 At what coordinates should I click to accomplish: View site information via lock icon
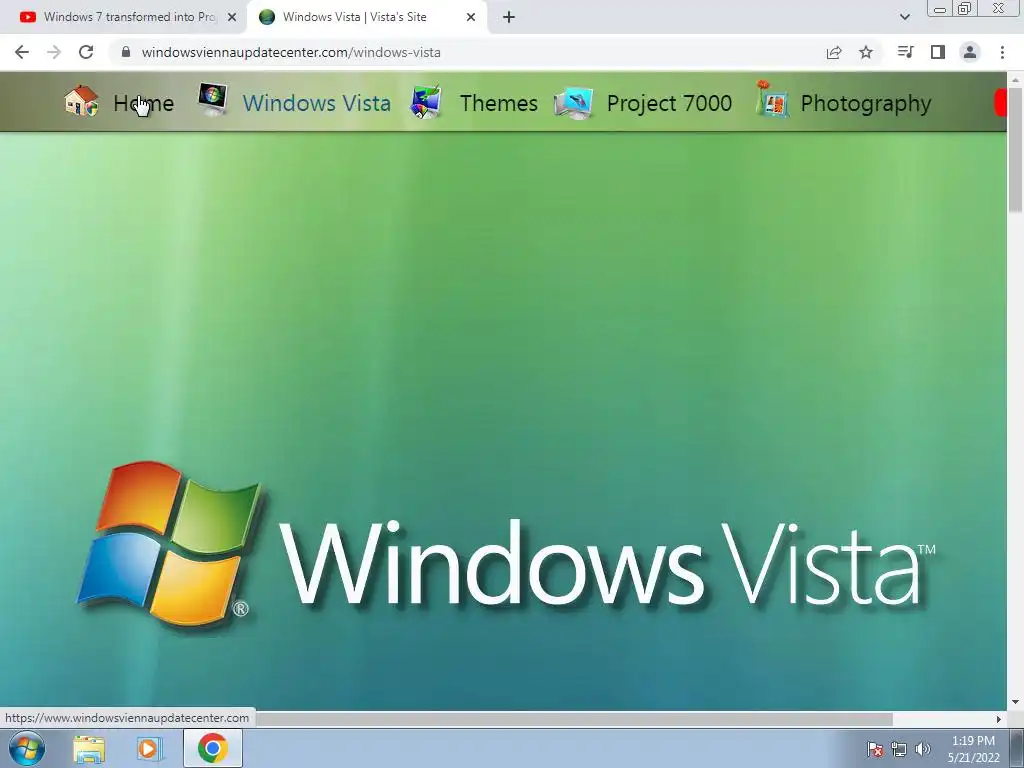coord(126,52)
